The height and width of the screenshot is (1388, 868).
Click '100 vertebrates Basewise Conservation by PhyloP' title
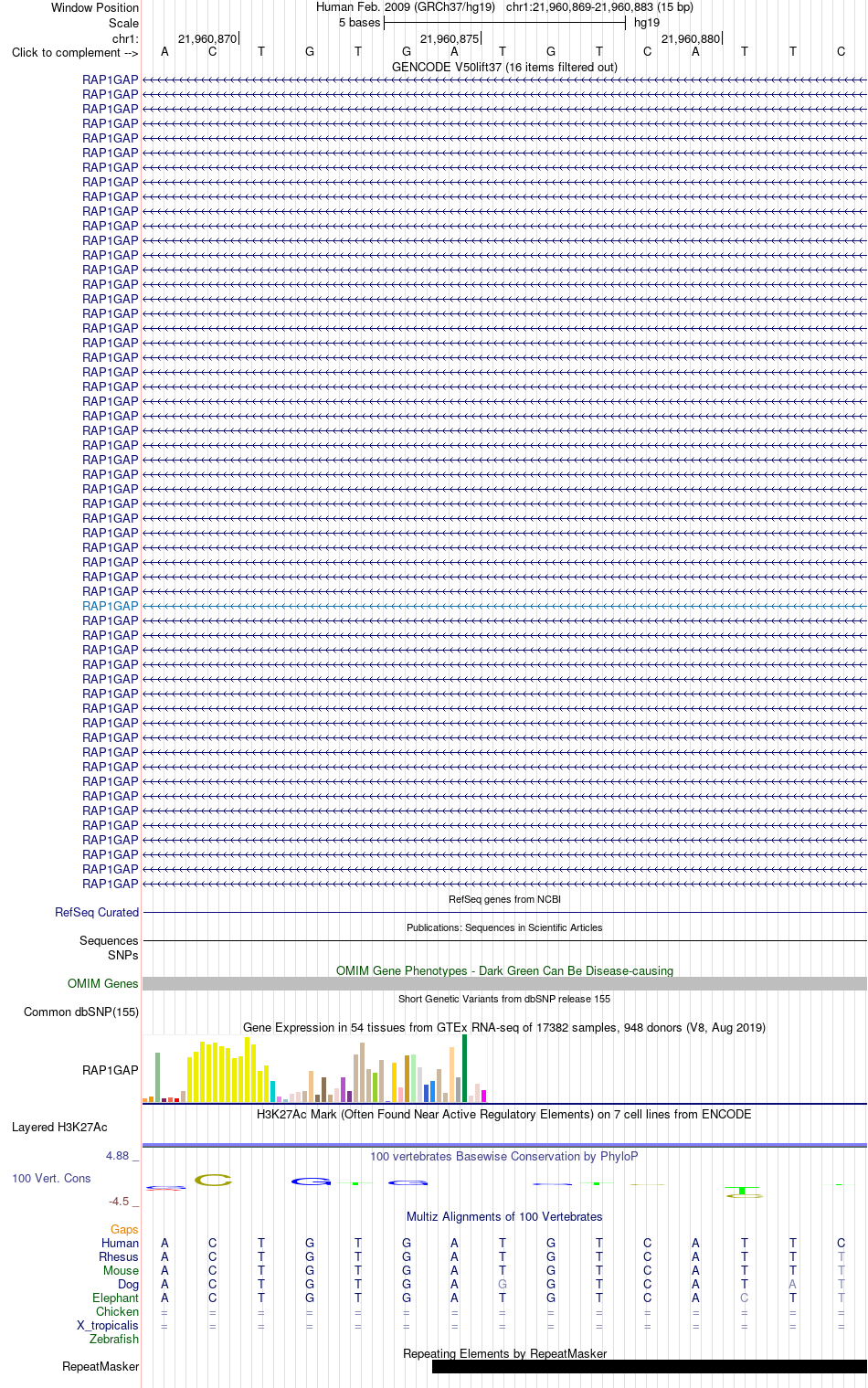pyautogui.click(x=504, y=1156)
